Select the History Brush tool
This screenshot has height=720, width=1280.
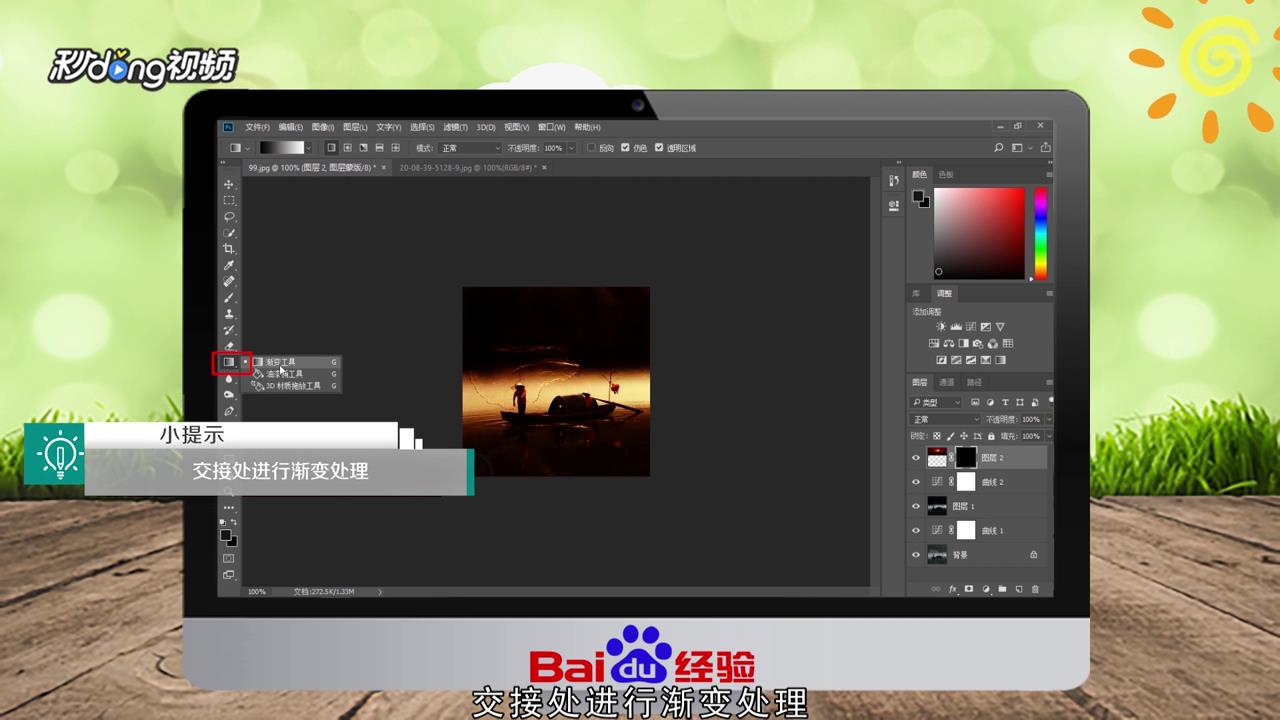coord(229,330)
